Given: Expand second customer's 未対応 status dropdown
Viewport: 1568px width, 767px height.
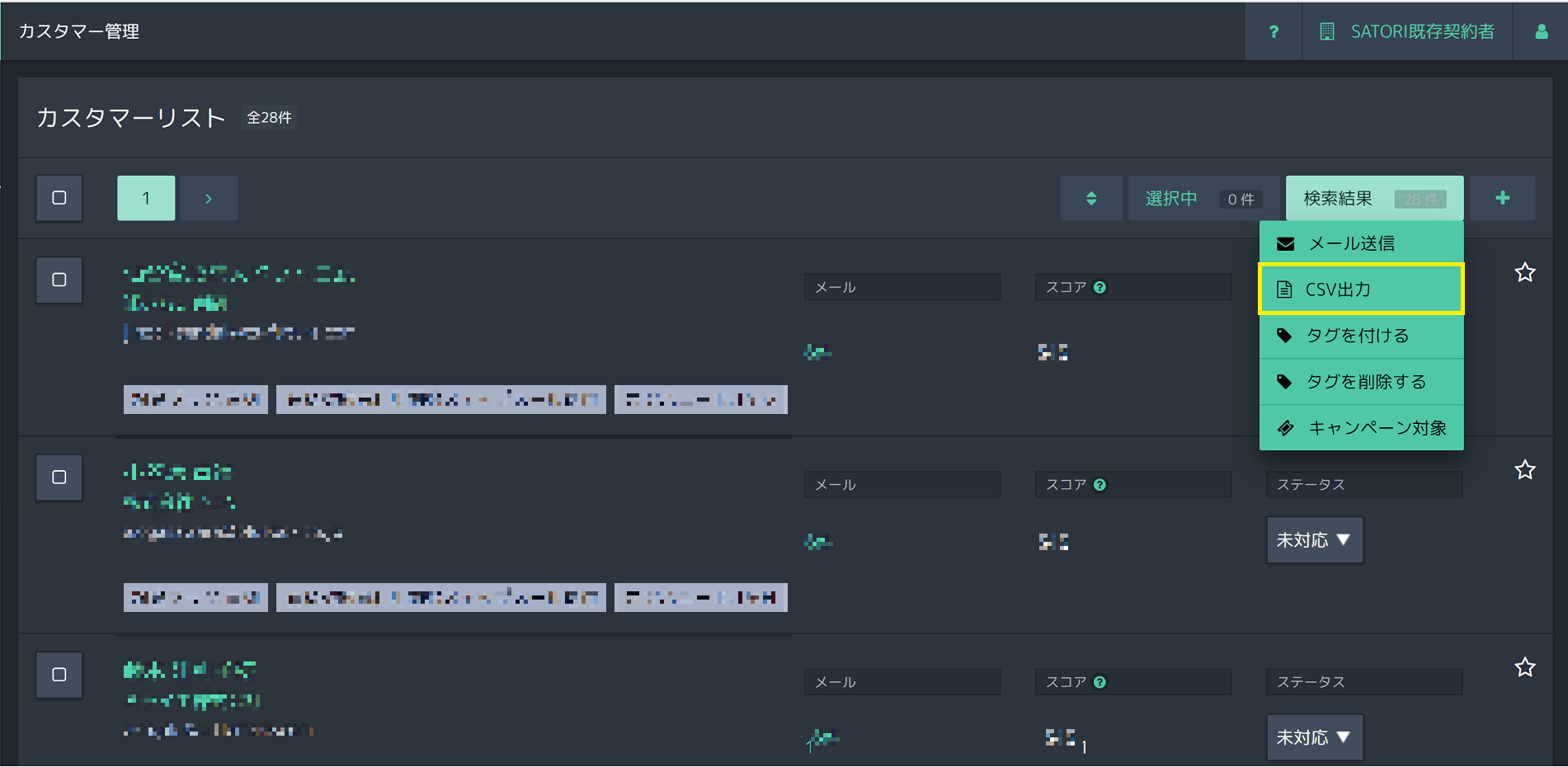Looking at the screenshot, I should (x=1314, y=540).
